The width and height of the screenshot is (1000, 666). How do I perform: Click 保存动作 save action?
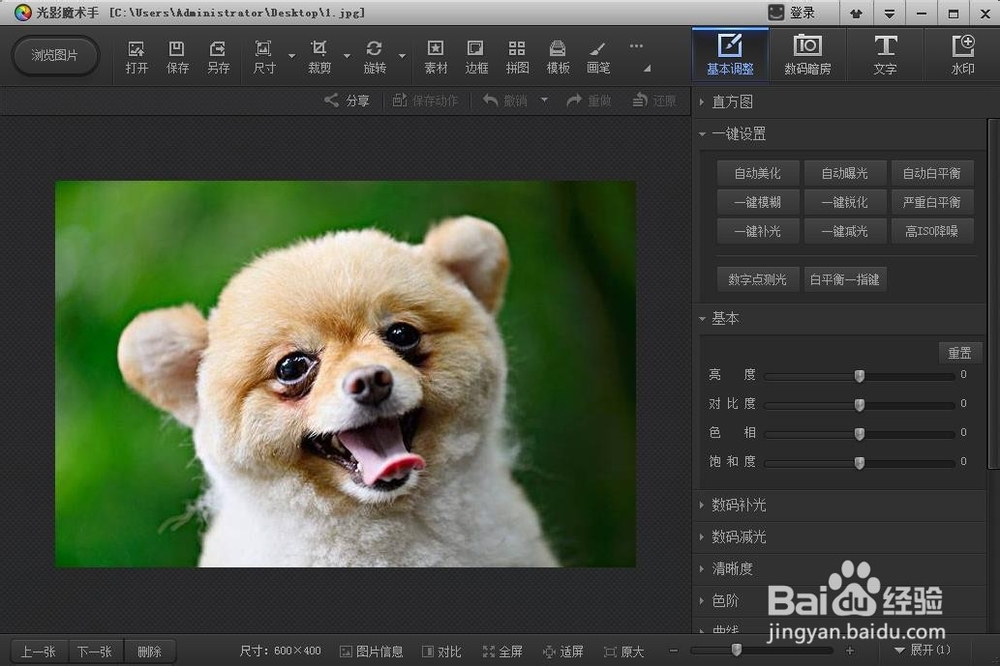(x=425, y=100)
